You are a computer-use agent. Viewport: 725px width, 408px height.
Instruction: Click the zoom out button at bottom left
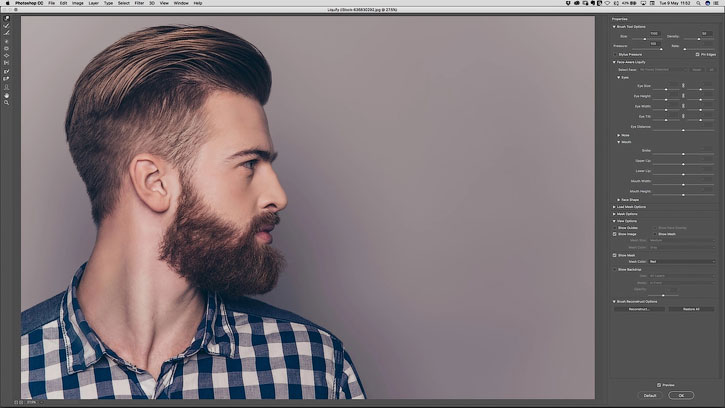[x=16, y=402]
